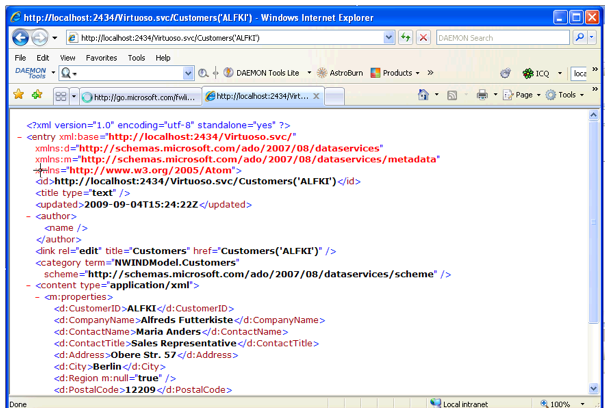The height and width of the screenshot is (420, 613).
Task: Click the Sales Representative text
Action: pos(184,343)
